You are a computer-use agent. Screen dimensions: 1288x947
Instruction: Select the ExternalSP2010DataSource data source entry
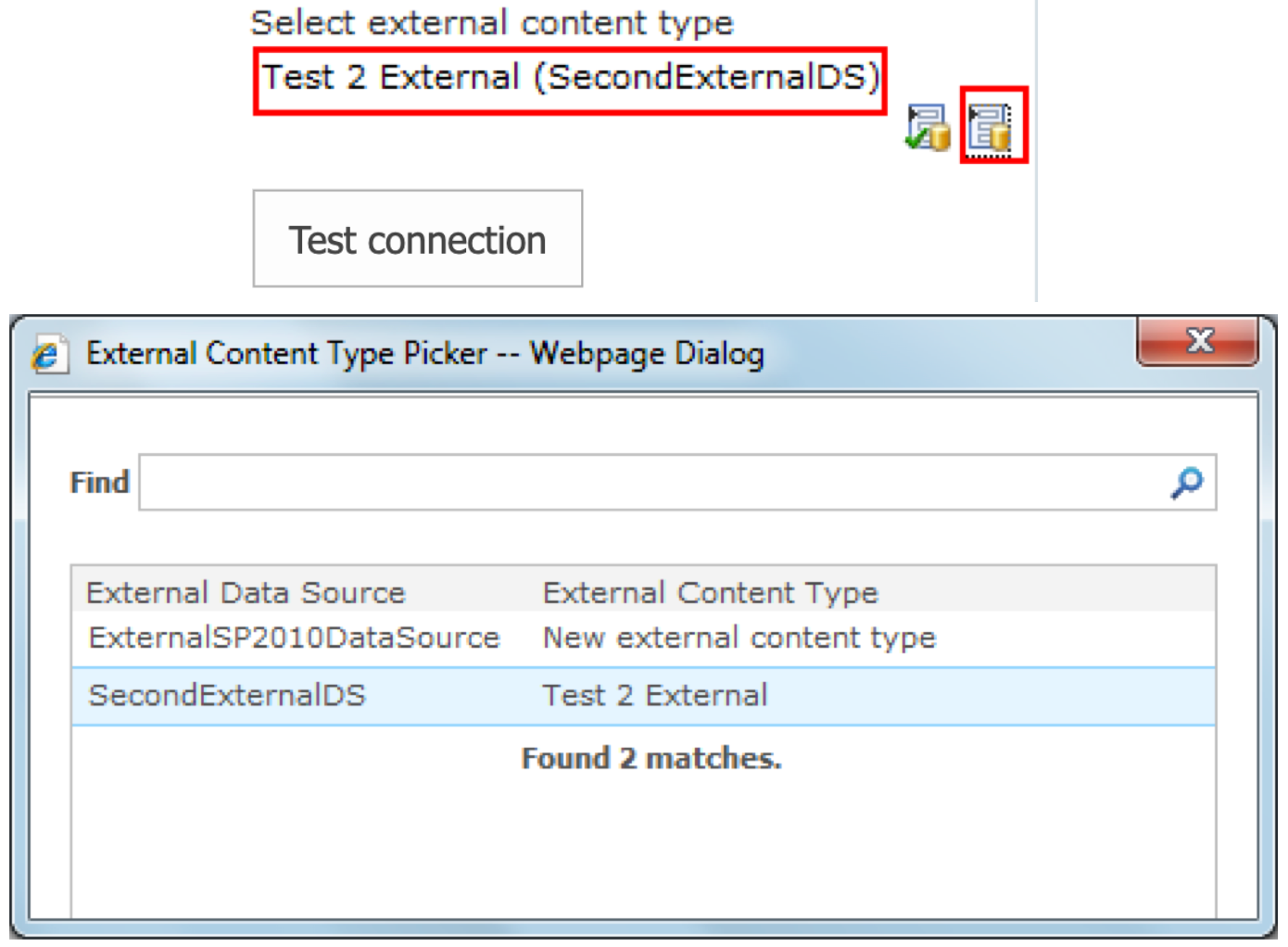click(294, 638)
